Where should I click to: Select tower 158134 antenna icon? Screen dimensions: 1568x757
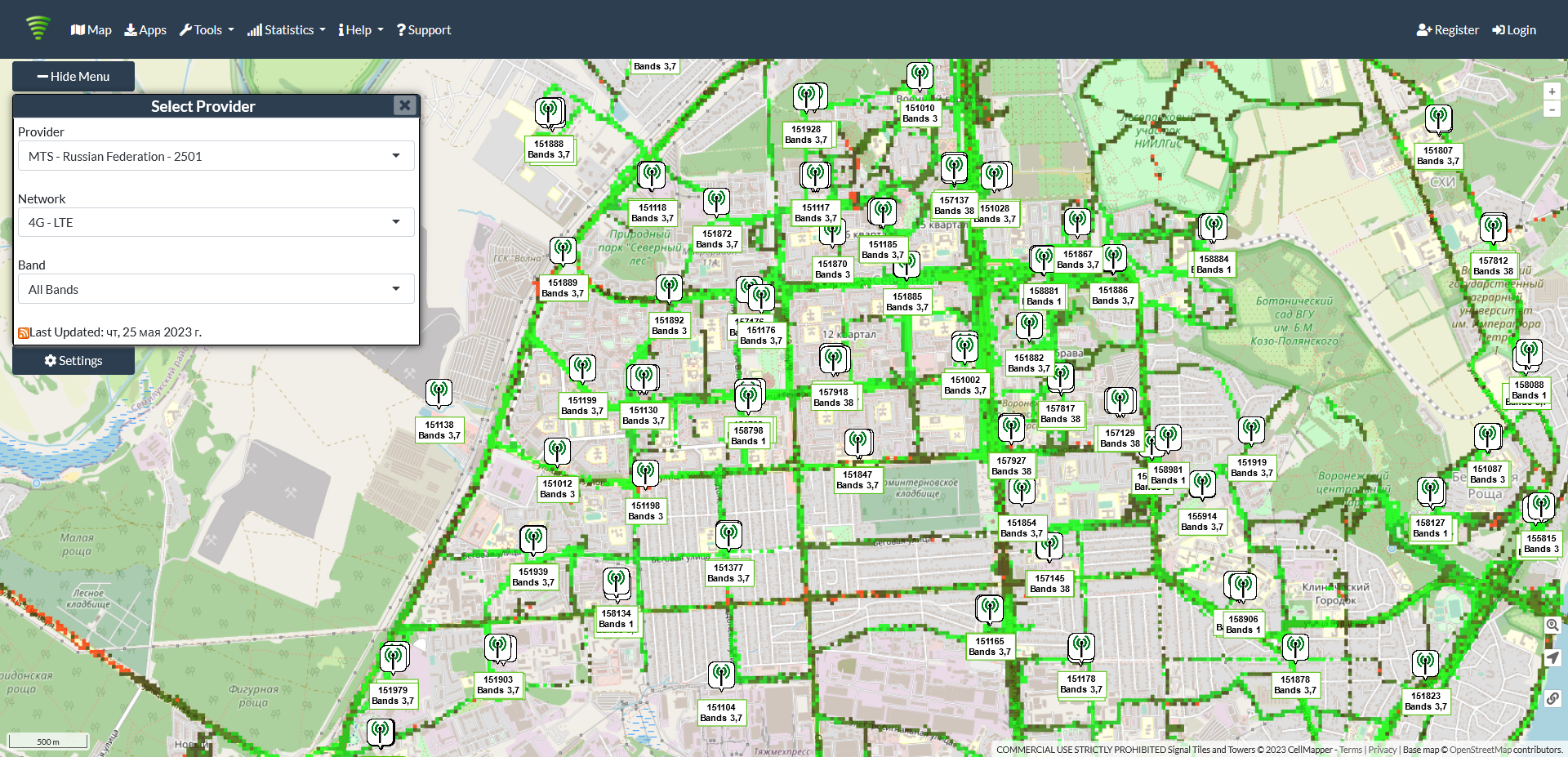(x=617, y=582)
